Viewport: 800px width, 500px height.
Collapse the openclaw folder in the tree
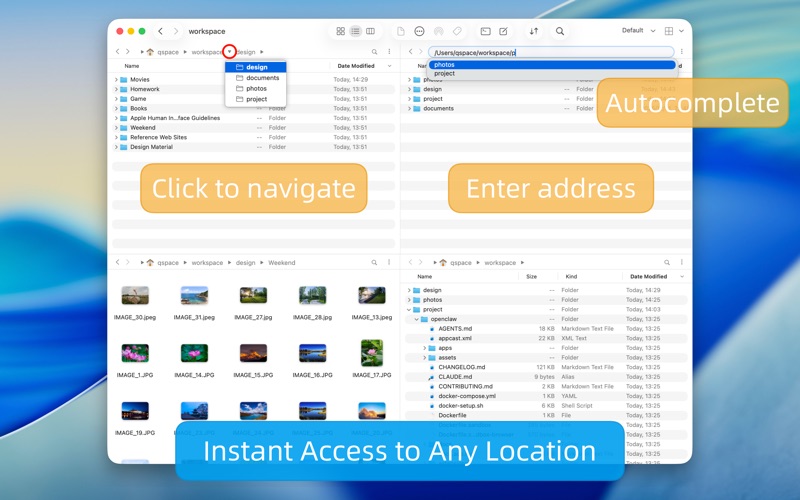[417, 319]
